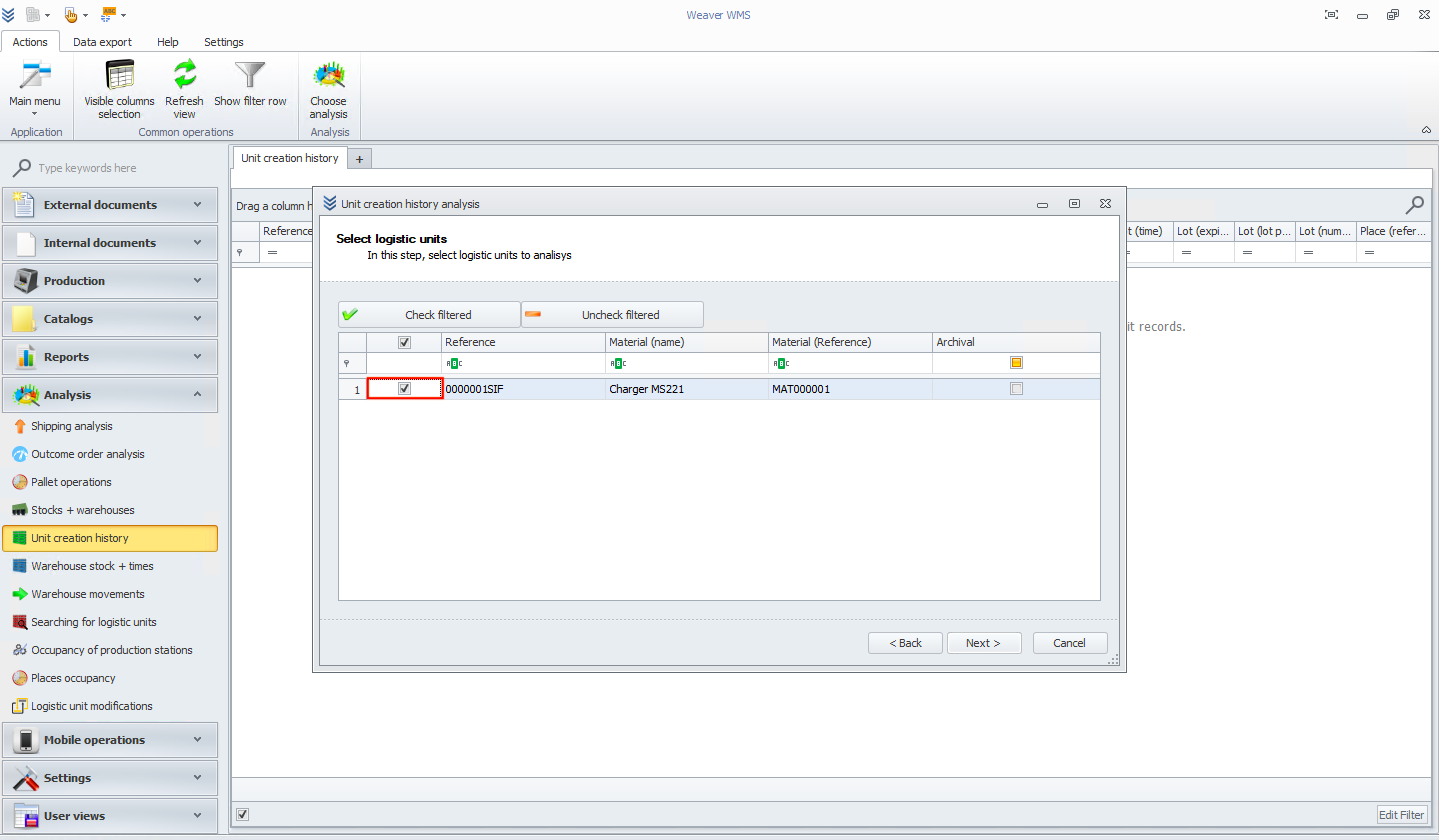Toggle the select-all header checkbox
1439x840 pixels.
(405, 342)
